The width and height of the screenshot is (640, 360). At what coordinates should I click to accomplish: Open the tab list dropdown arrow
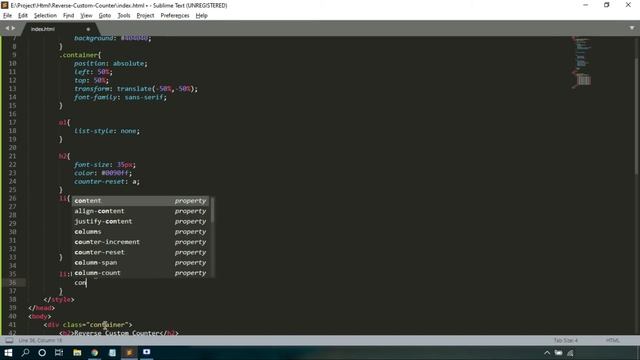632,28
